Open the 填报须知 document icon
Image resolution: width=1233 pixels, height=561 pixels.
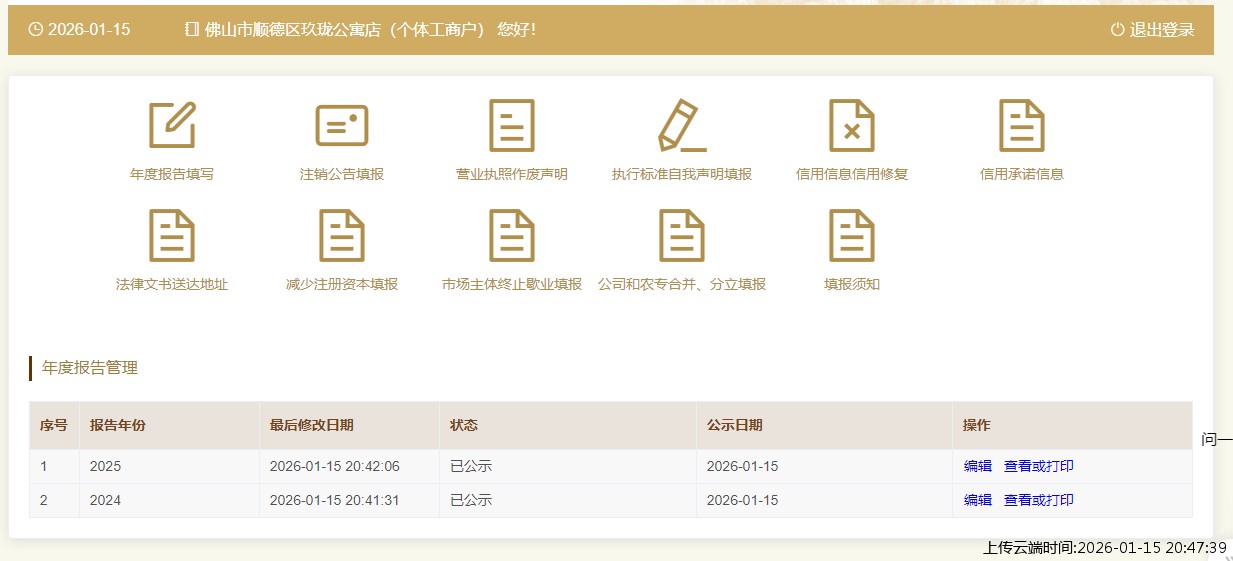pos(852,236)
